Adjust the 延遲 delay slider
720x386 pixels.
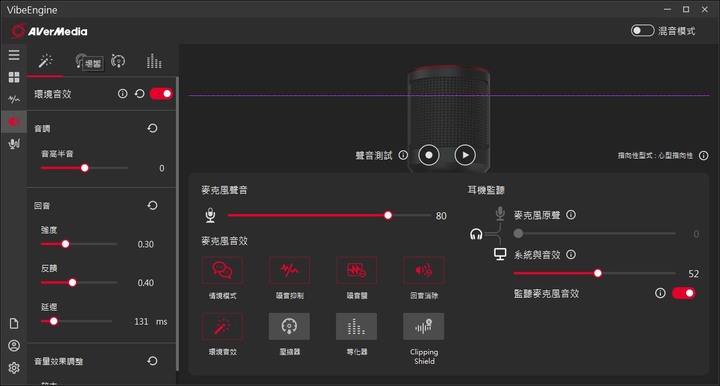(76, 321)
